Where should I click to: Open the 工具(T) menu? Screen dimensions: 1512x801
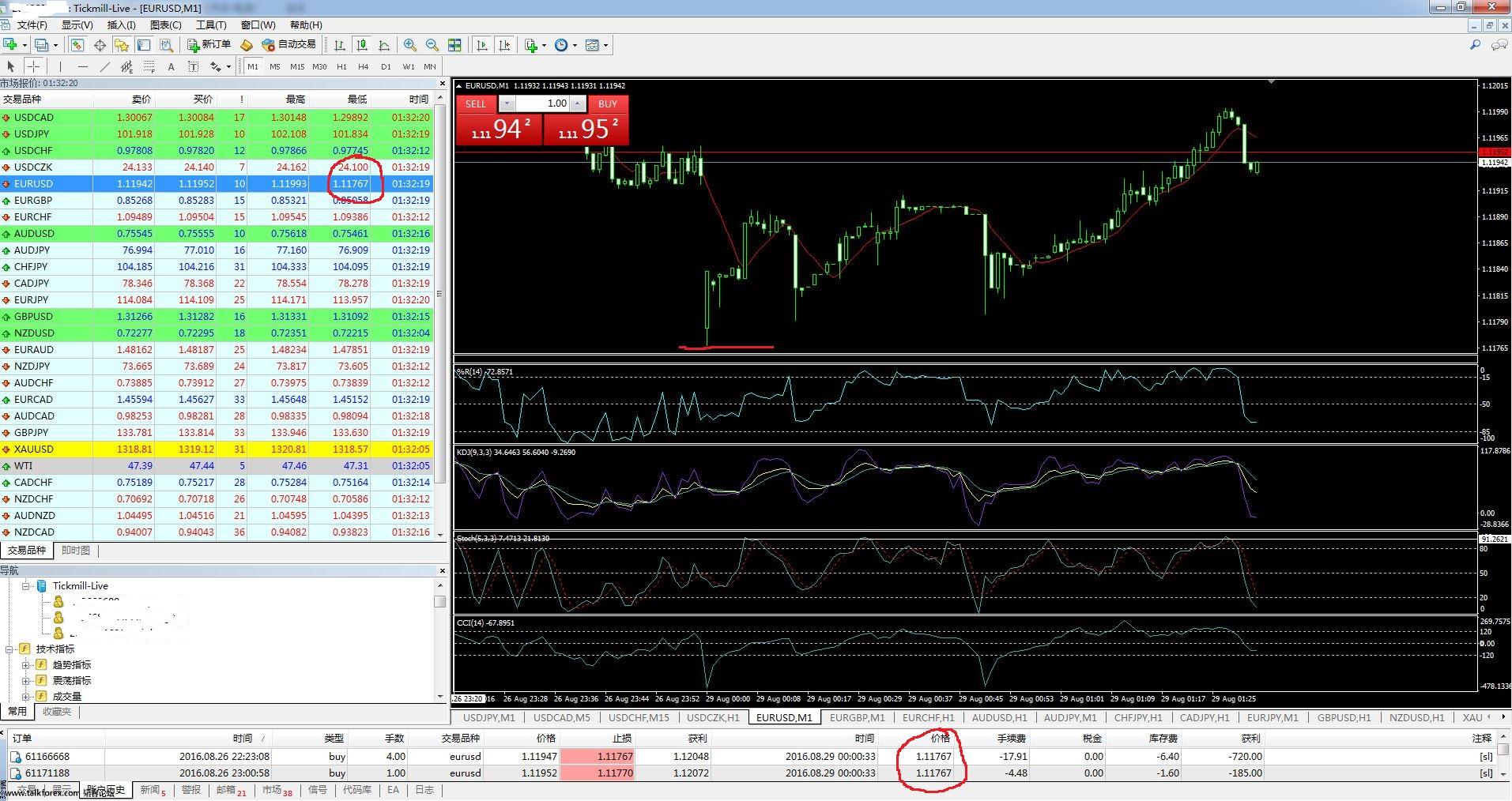211,25
